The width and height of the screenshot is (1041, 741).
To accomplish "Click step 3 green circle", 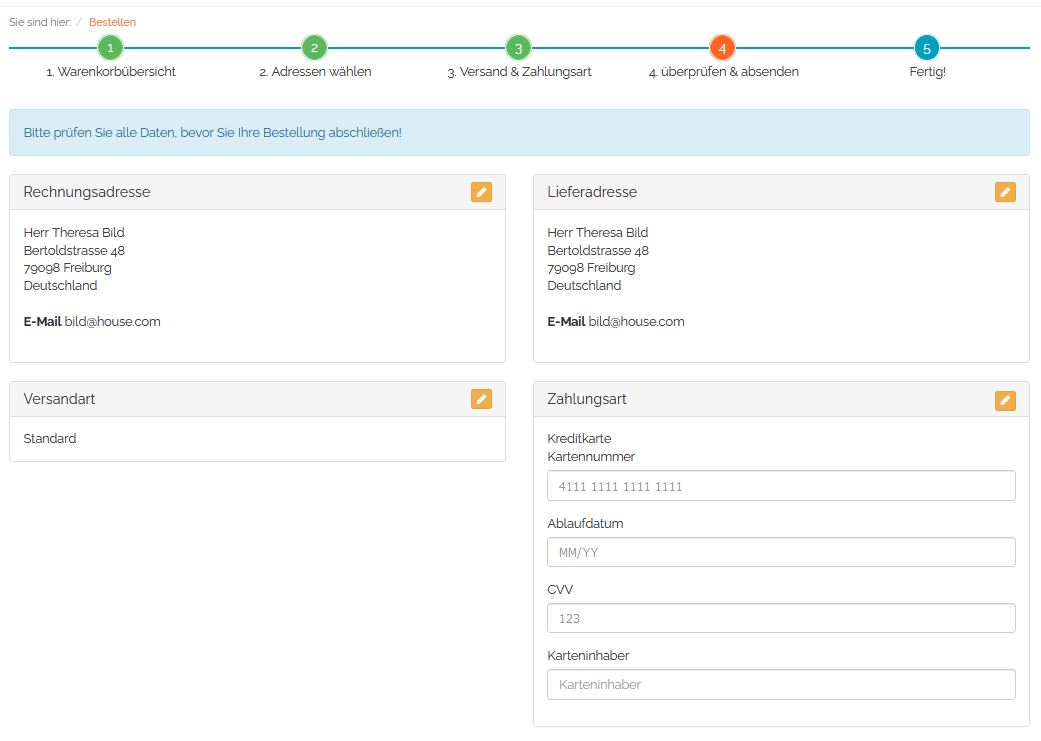I will (518, 47).
